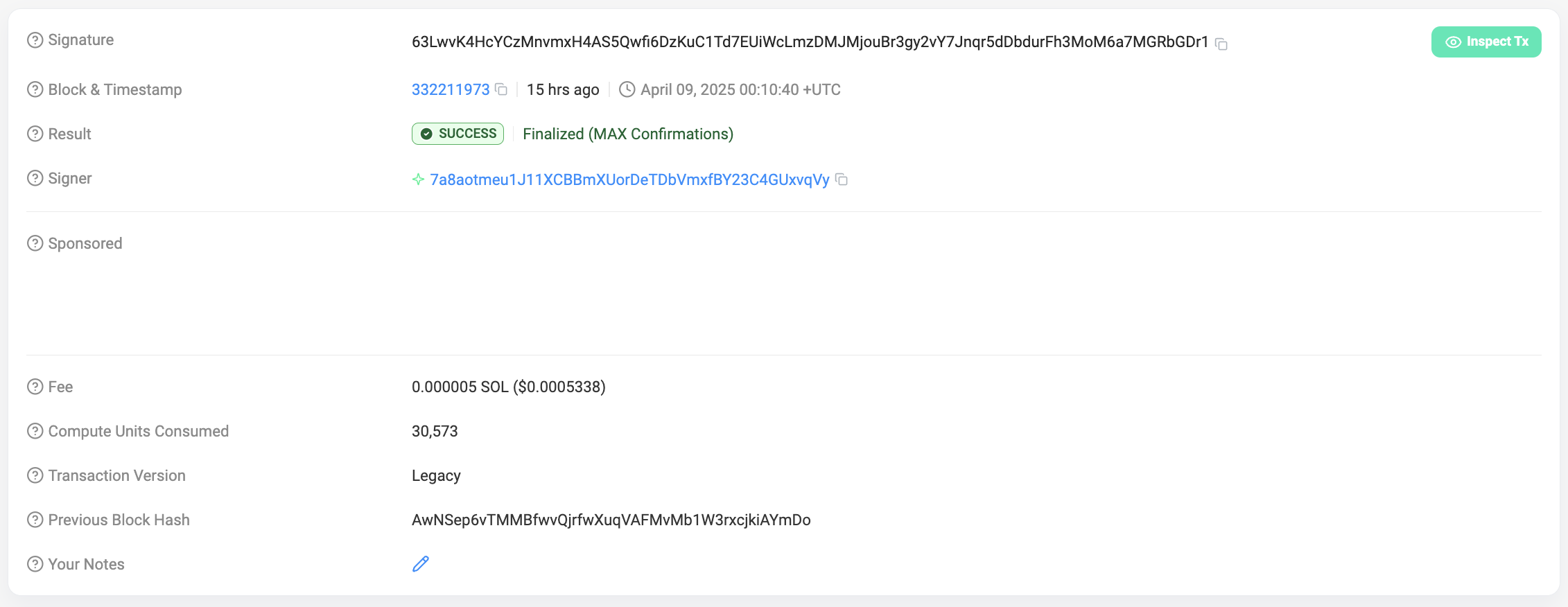Copy the transaction signature
Screen dimensions: 1568x607
click(x=1221, y=44)
